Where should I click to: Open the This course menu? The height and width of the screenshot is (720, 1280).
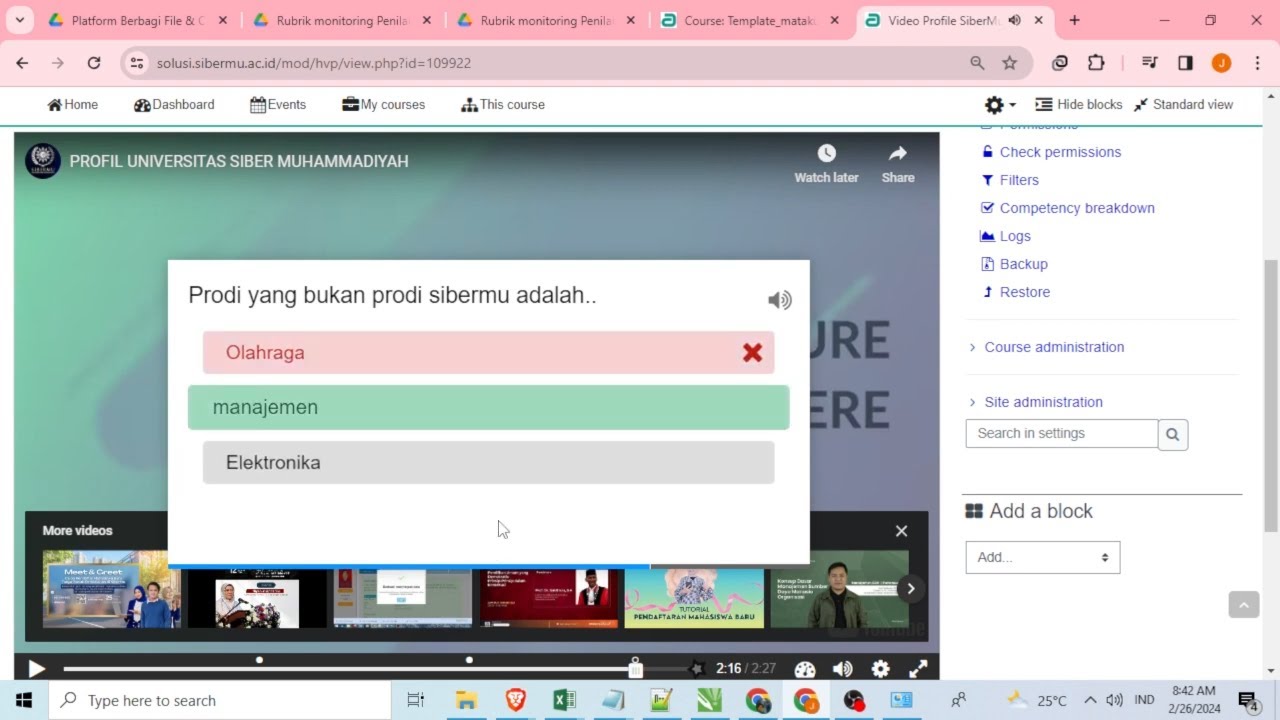[503, 104]
